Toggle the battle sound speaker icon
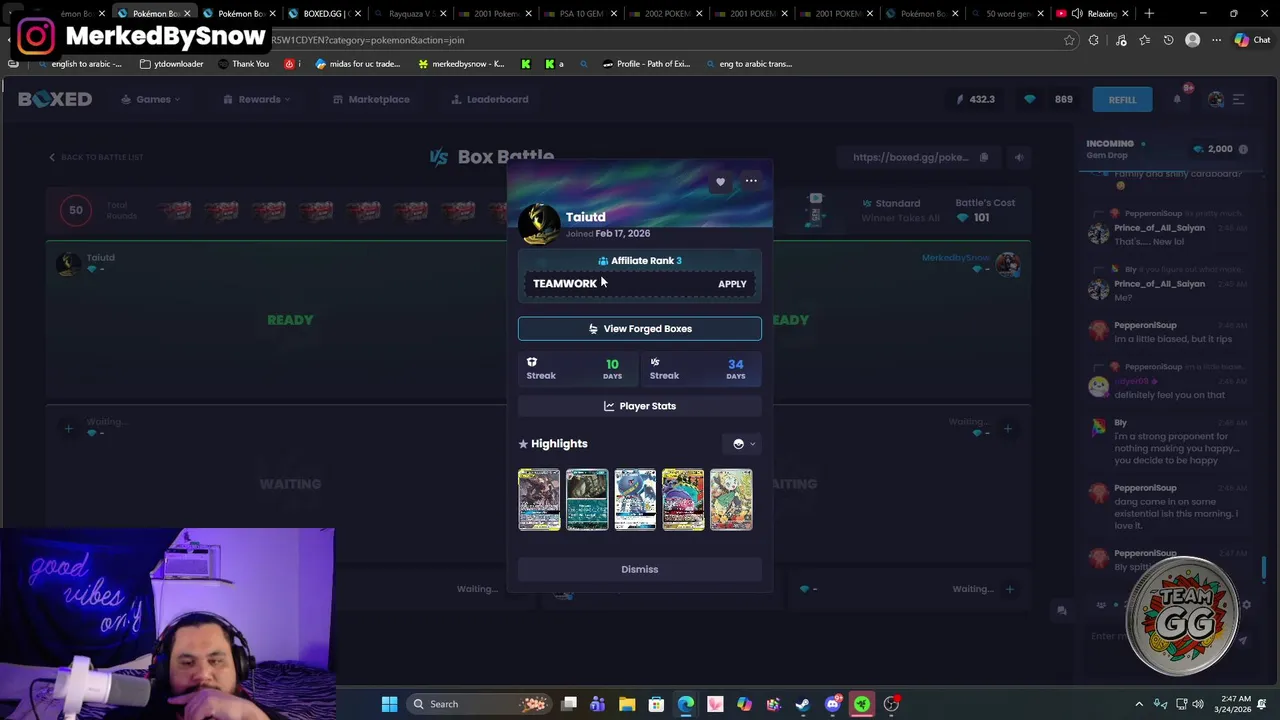This screenshot has height=720, width=1280. (x=1019, y=157)
